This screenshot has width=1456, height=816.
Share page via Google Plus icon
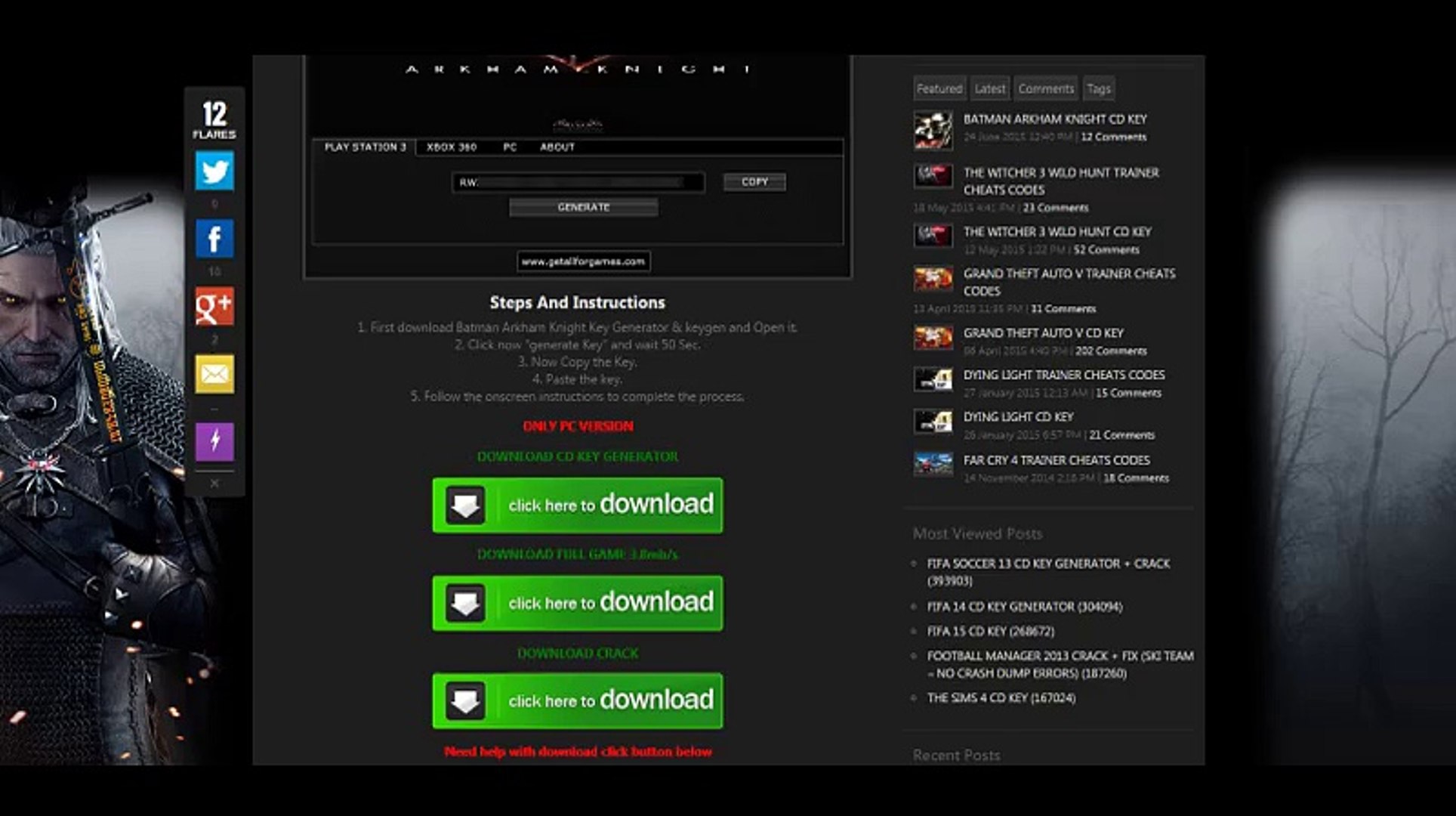coord(214,306)
